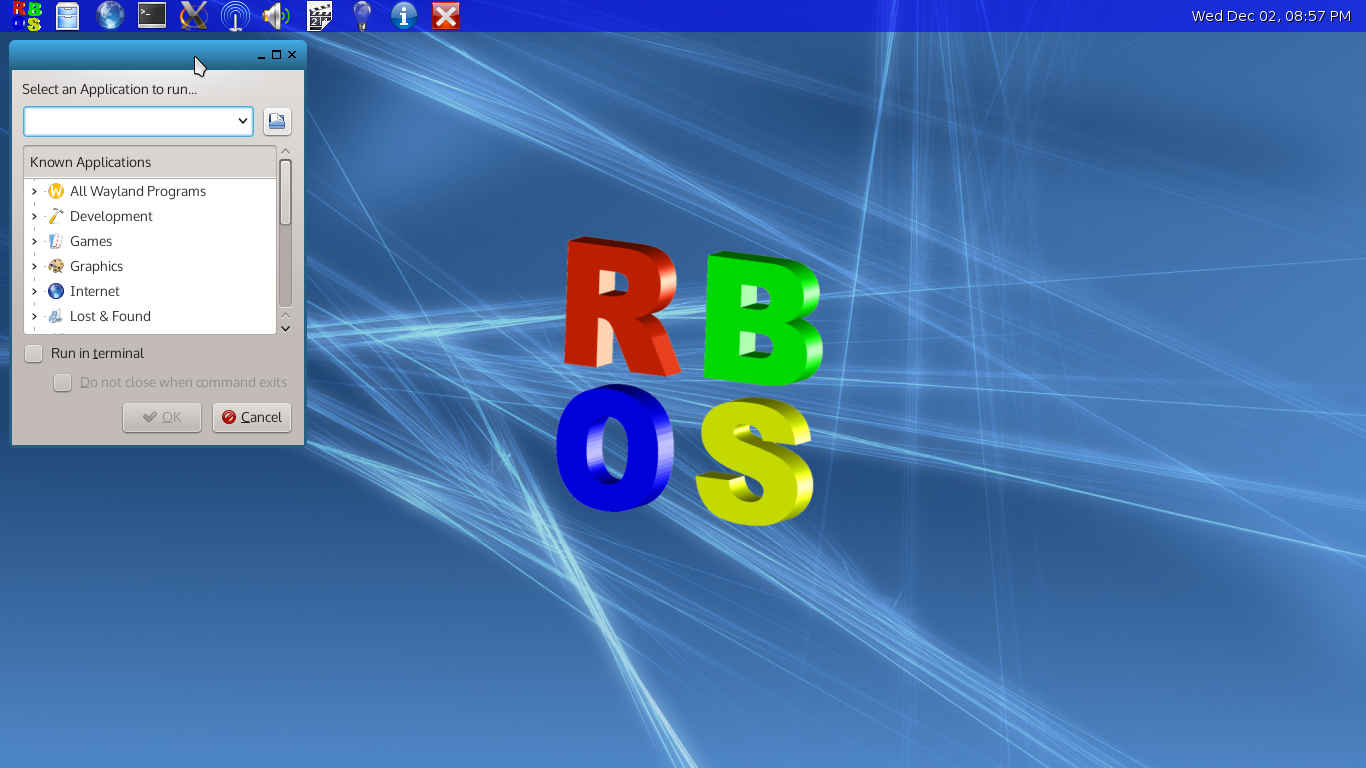Viewport: 1366px width, 768px height.
Task: Expand the Lost & Found node
Action: (34, 316)
